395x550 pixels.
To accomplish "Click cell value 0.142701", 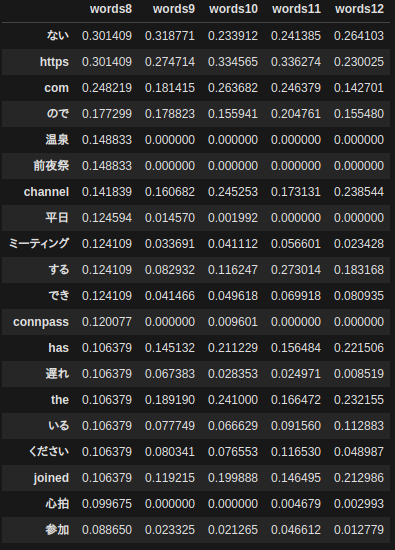I will [x=359, y=88].
